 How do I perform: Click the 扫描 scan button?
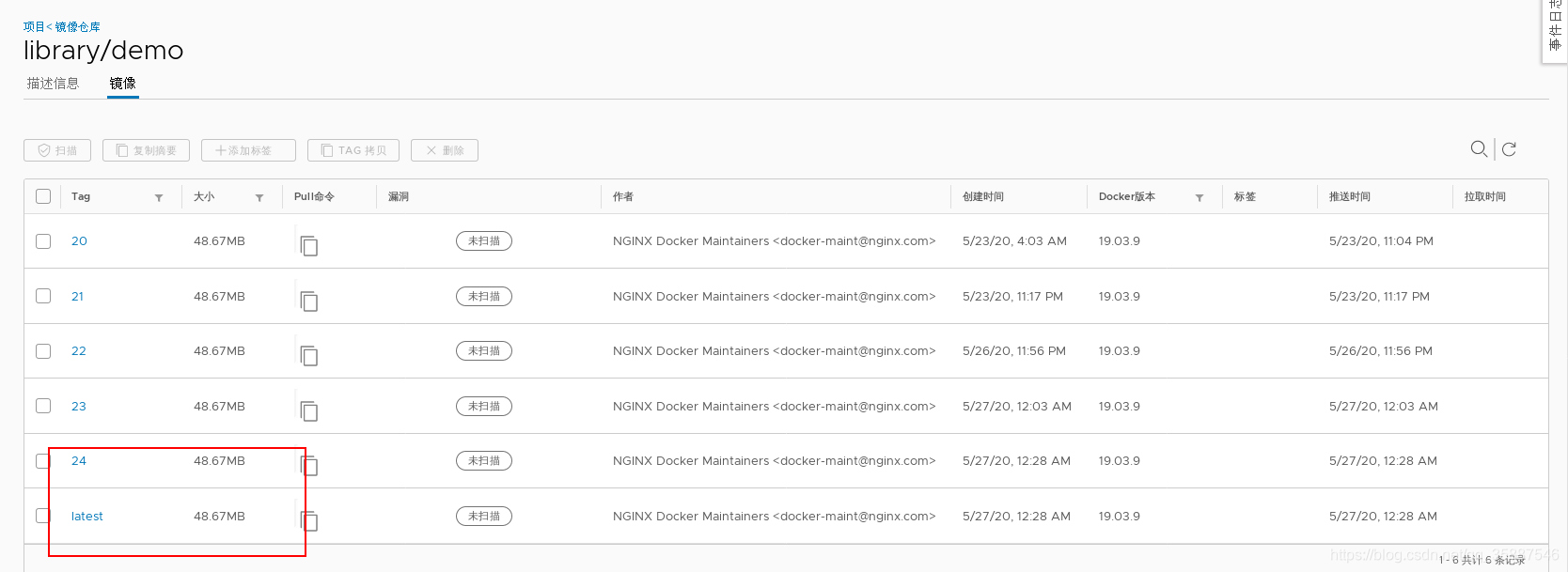57,150
